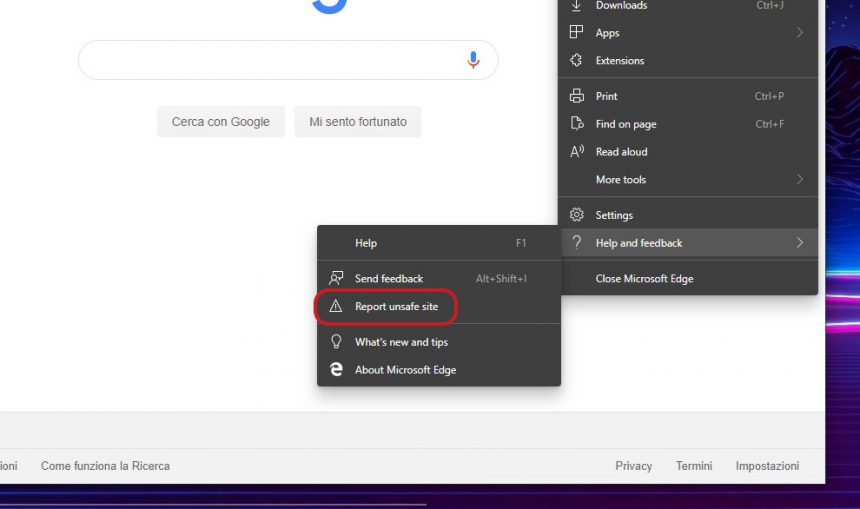
Task: Choose Extensions from the menu
Action: pyautogui.click(x=688, y=60)
